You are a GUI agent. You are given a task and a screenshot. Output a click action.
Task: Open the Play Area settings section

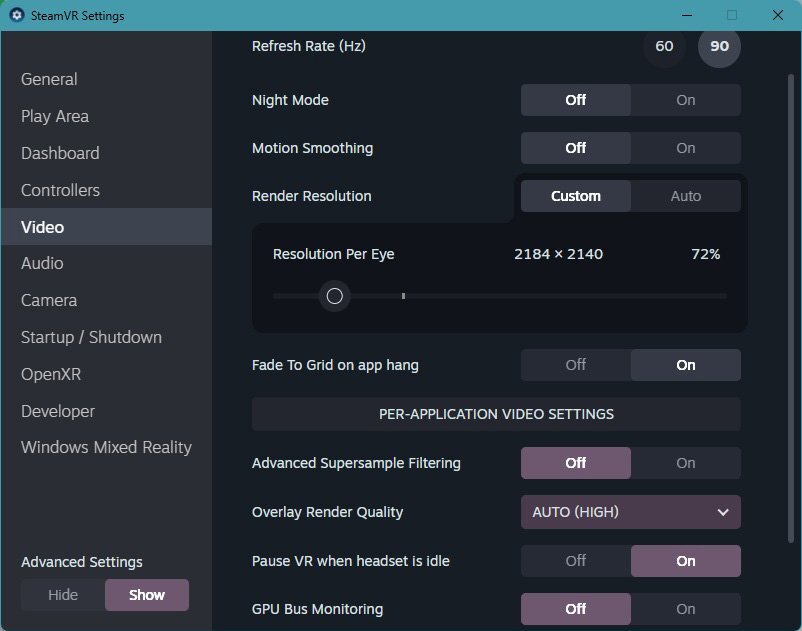106,116
